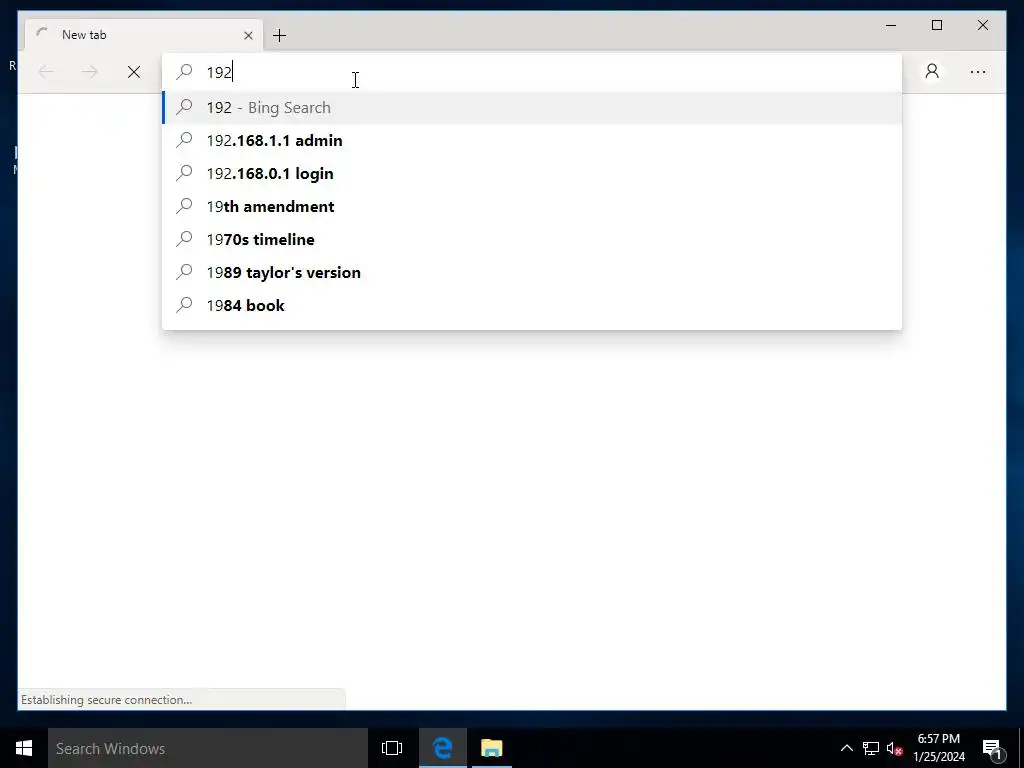Open File Explorer from the taskbar
Image resolution: width=1024 pixels, height=768 pixels.
[x=492, y=748]
